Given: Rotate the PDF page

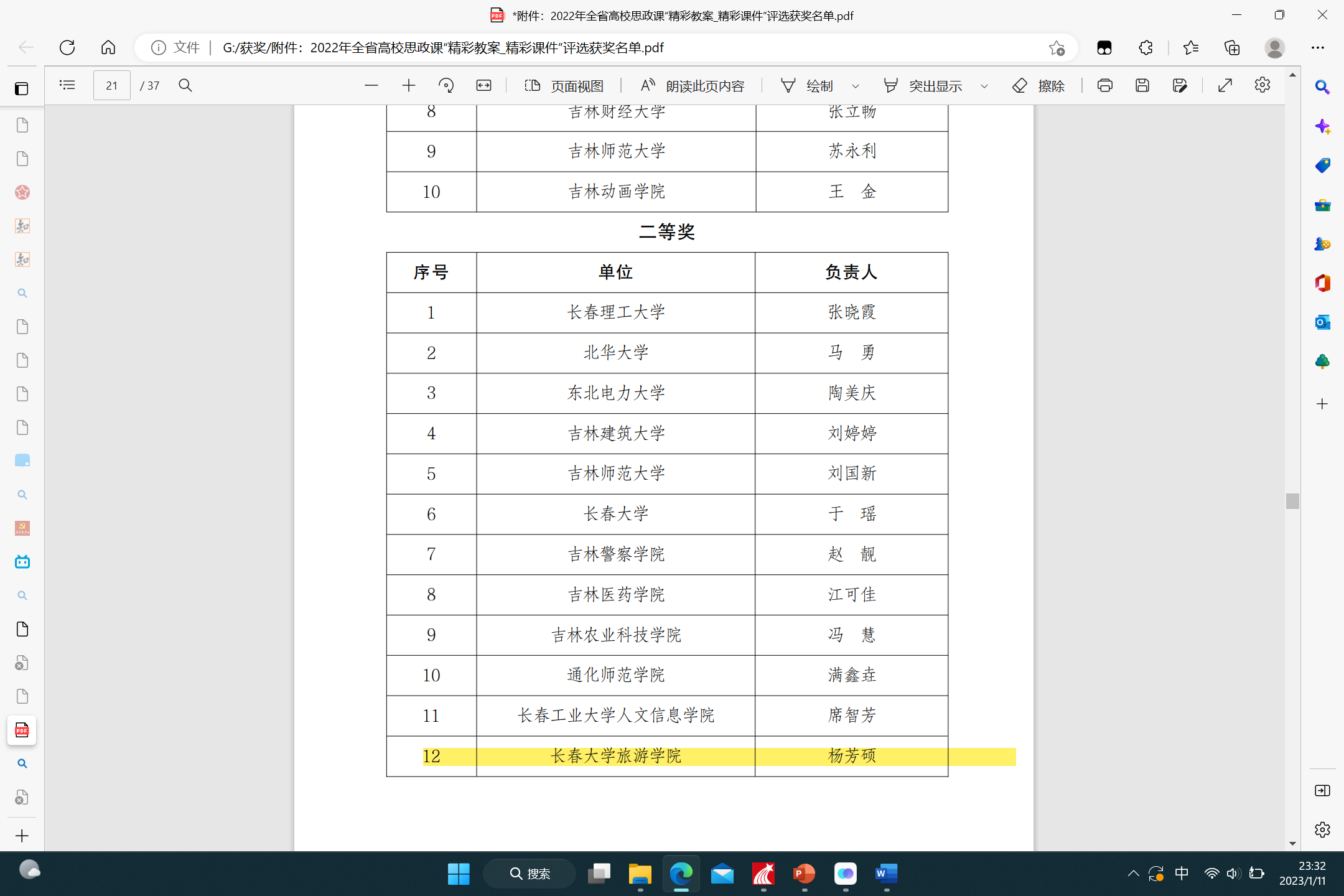Looking at the screenshot, I should (446, 85).
